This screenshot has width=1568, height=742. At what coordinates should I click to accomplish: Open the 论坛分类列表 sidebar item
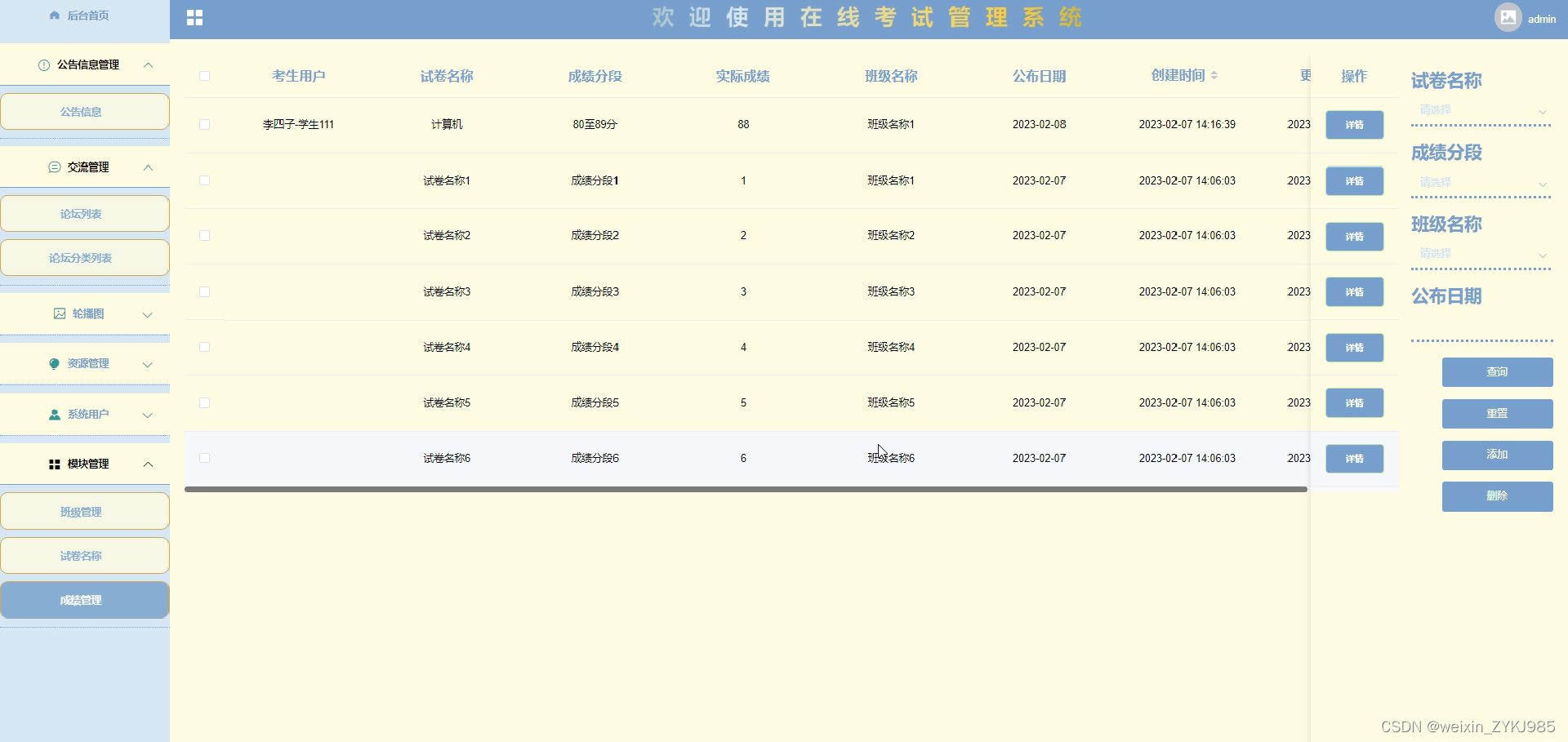click(x=85, y=258)
